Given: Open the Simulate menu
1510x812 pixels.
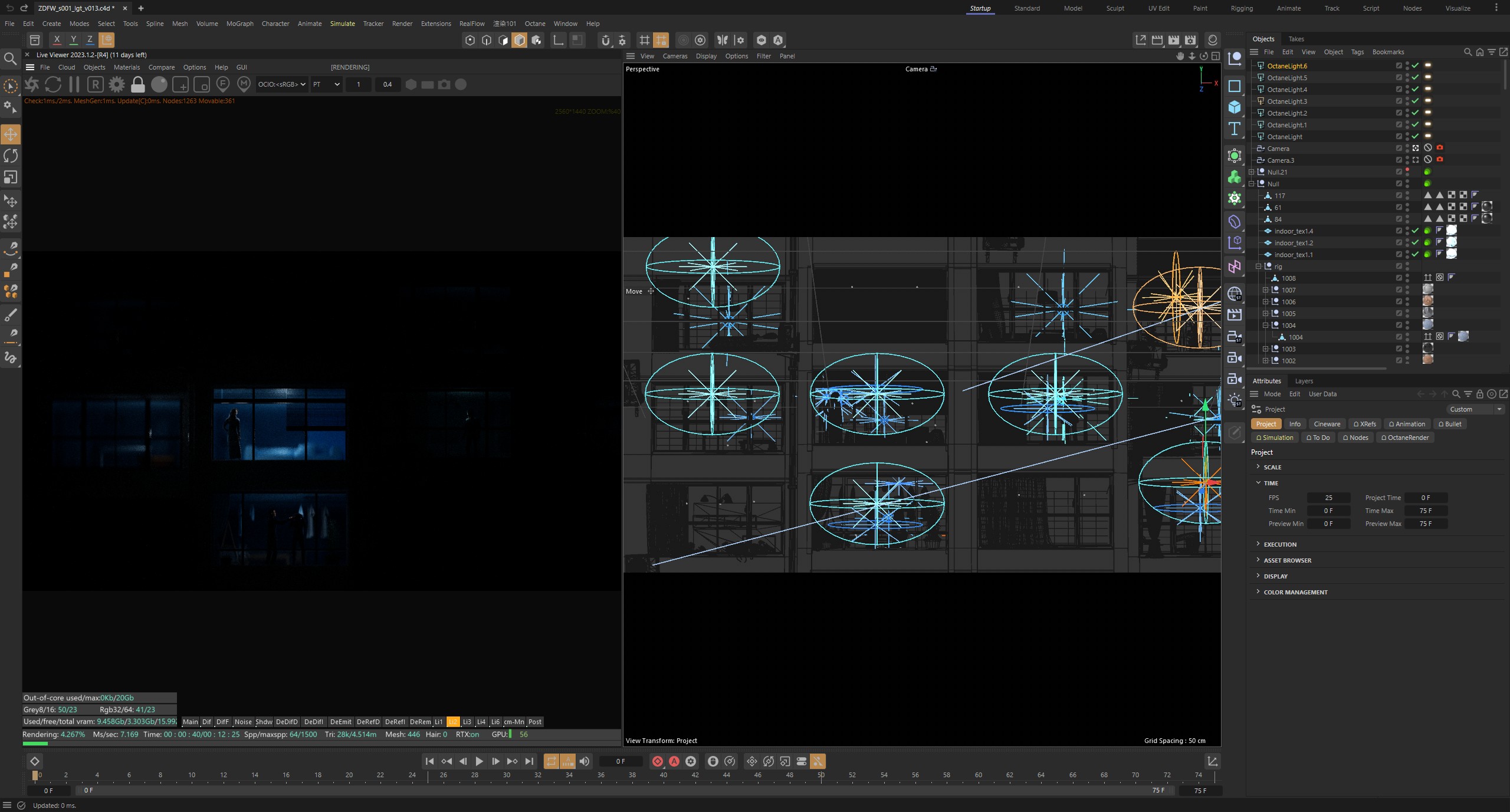Looking at the screenshot, I should (x=342, y=24).
